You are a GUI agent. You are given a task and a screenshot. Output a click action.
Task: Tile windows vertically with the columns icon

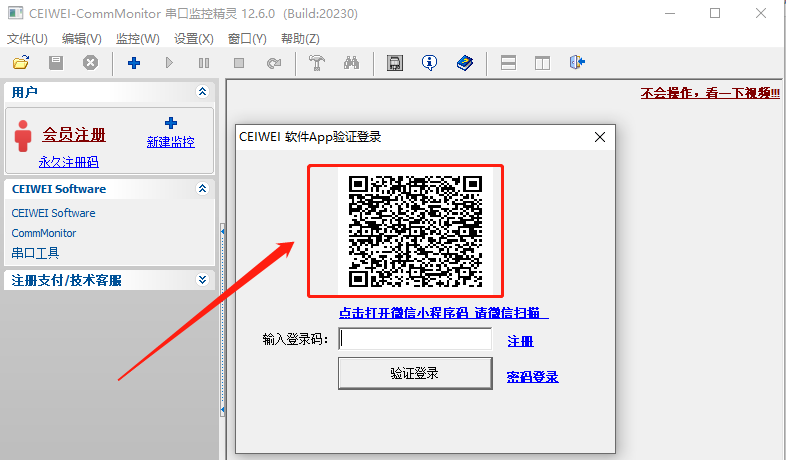click(x=542, y=63)
